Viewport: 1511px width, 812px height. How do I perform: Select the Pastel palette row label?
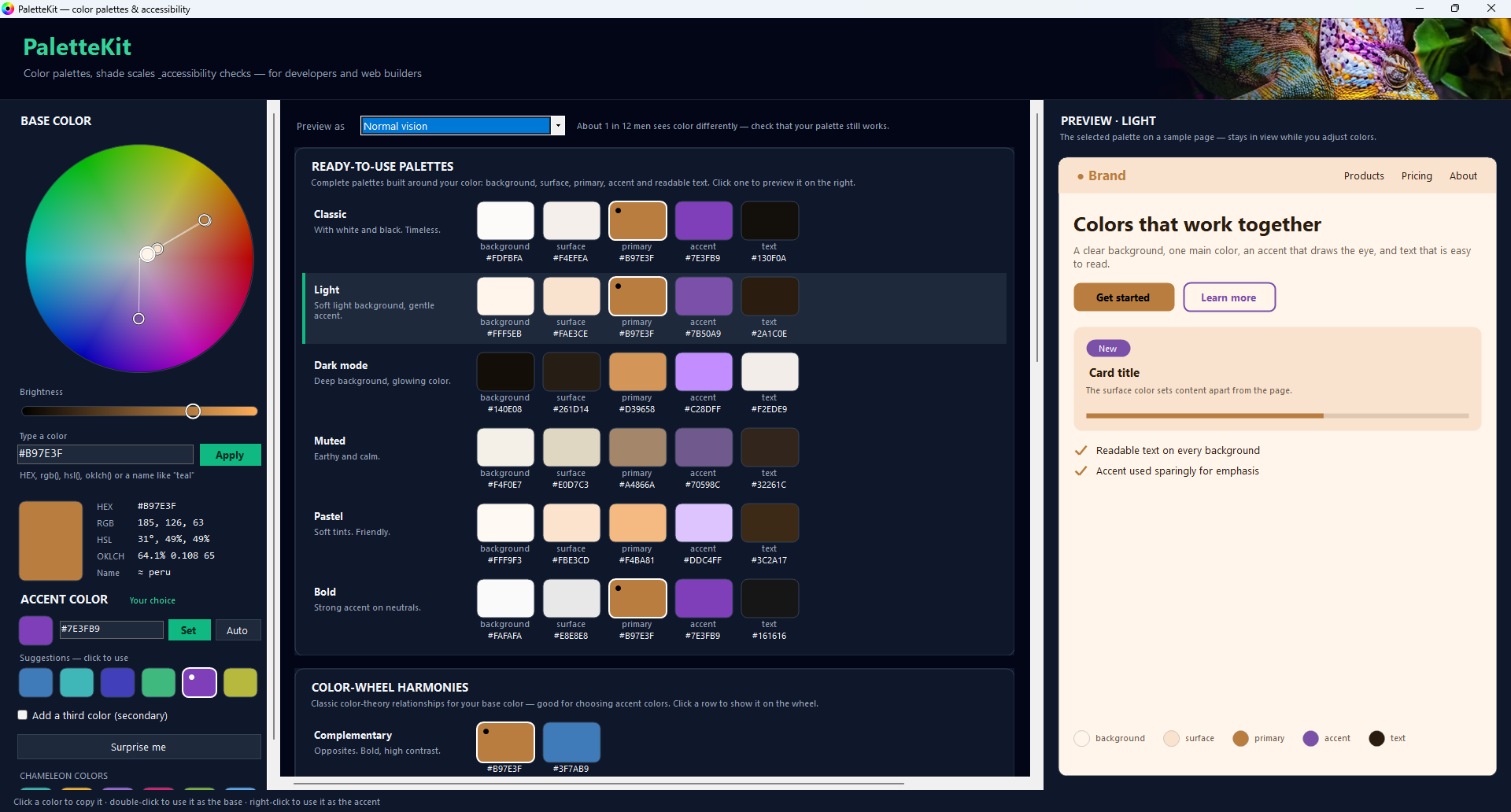point(328,516)
